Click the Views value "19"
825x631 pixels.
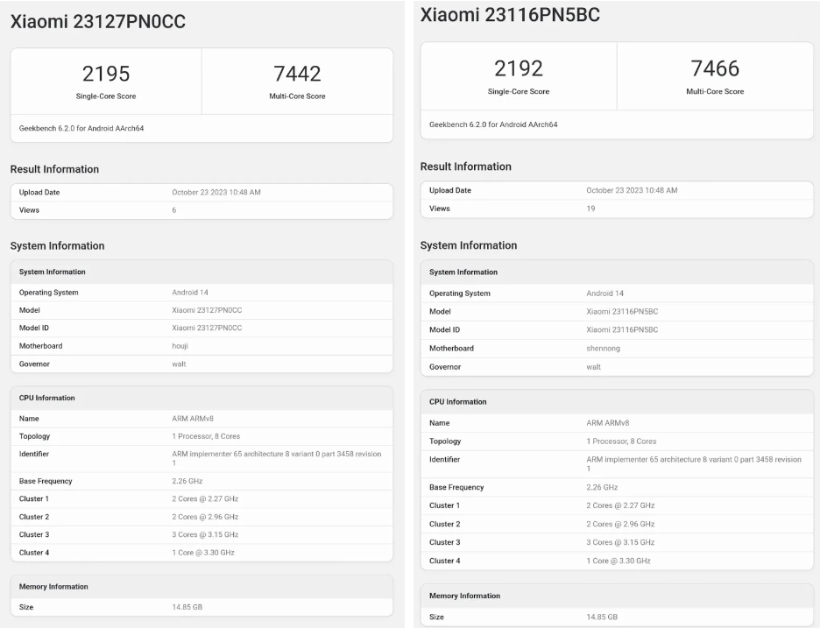pyautogui.click(x=591, y=209)
